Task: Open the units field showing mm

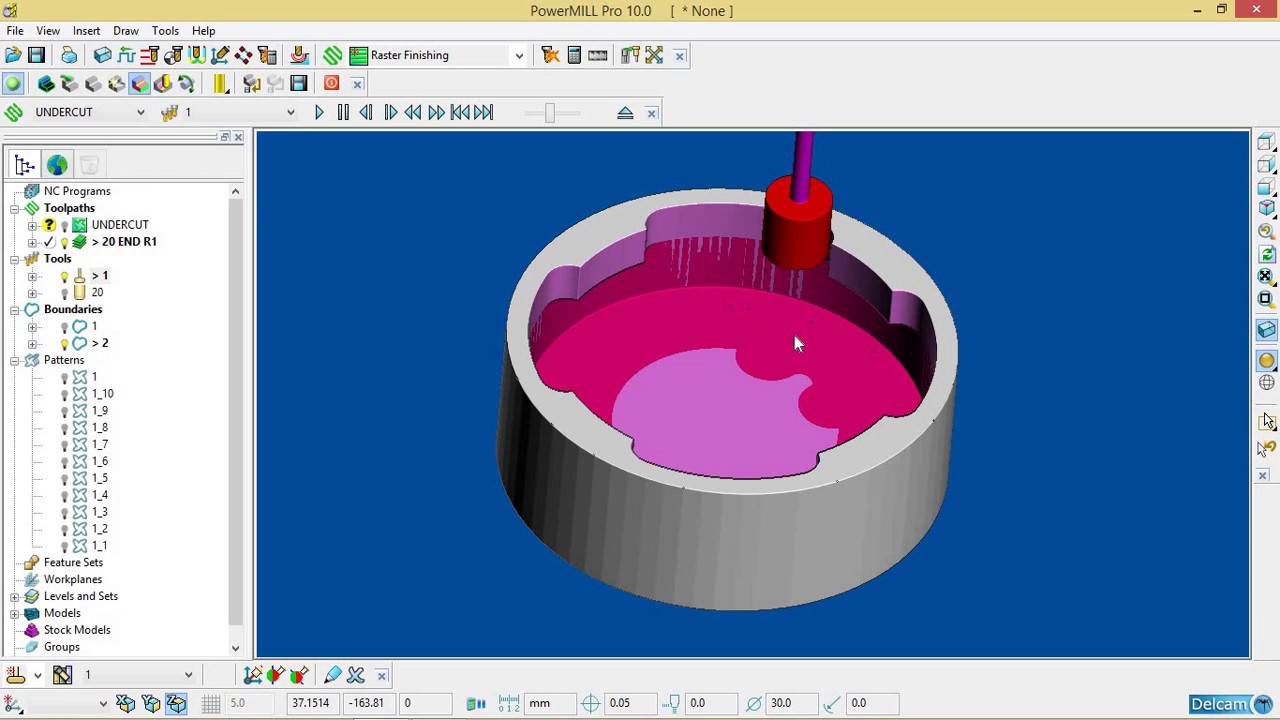Action: 551,703
